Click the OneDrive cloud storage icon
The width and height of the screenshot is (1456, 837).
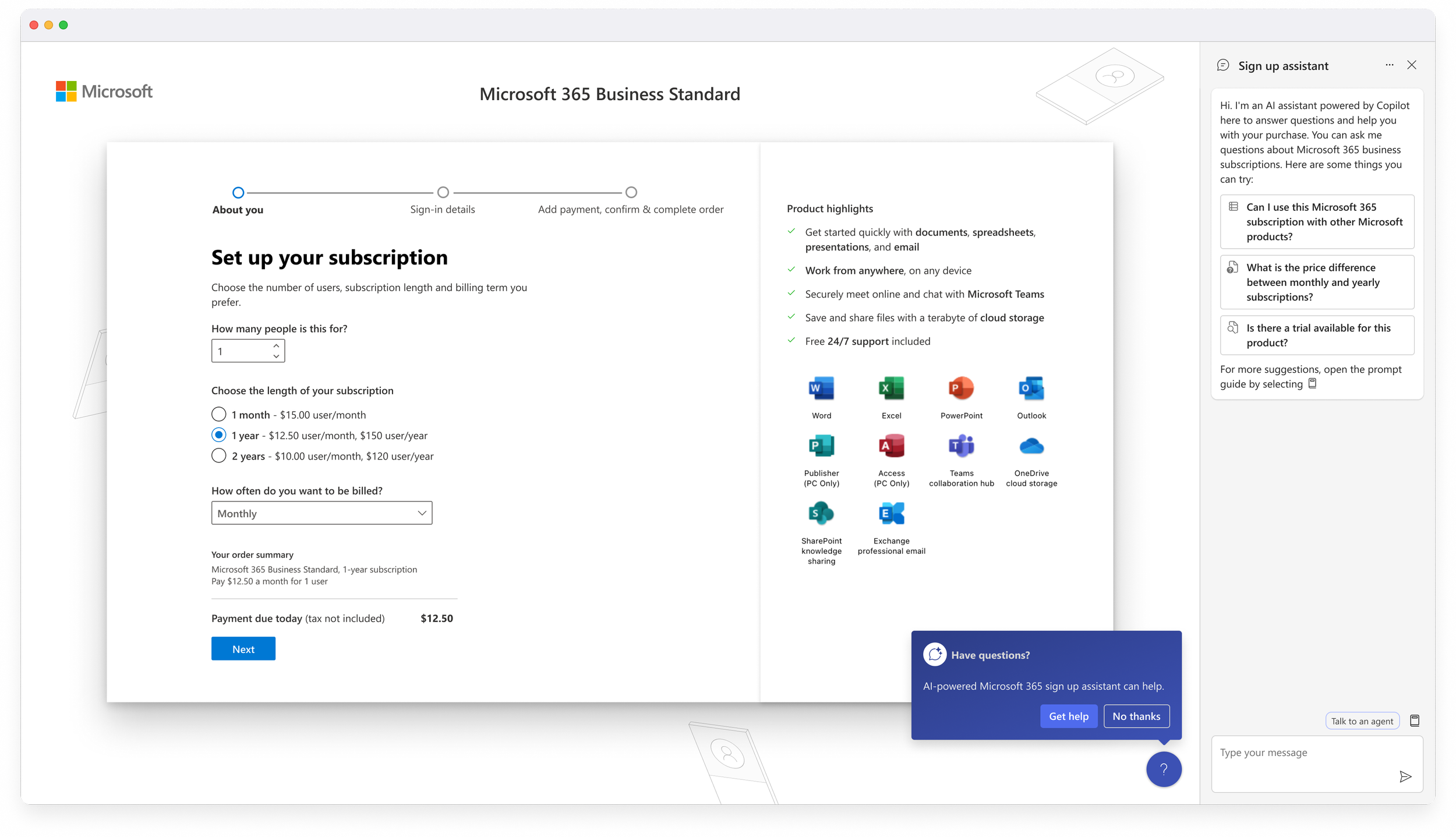(x=1031, y=446)
